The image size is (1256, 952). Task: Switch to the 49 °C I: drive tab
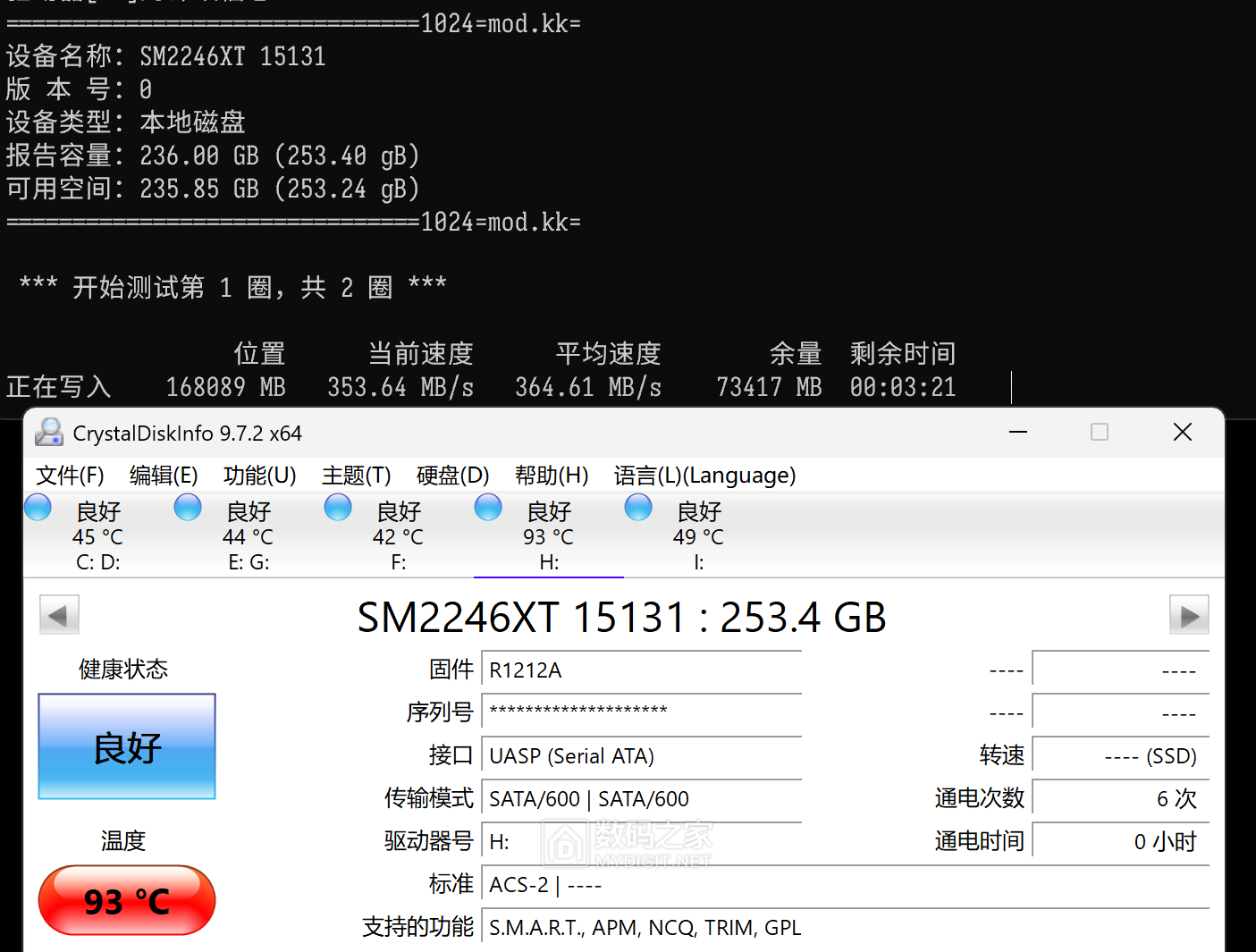[x=699, y=535]
